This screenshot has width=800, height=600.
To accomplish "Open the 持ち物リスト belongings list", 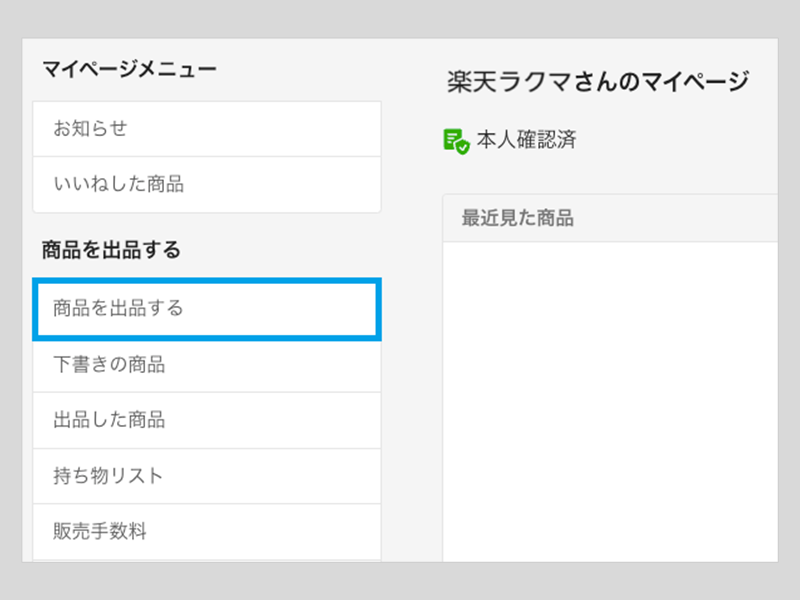I will tap(108, 475).
